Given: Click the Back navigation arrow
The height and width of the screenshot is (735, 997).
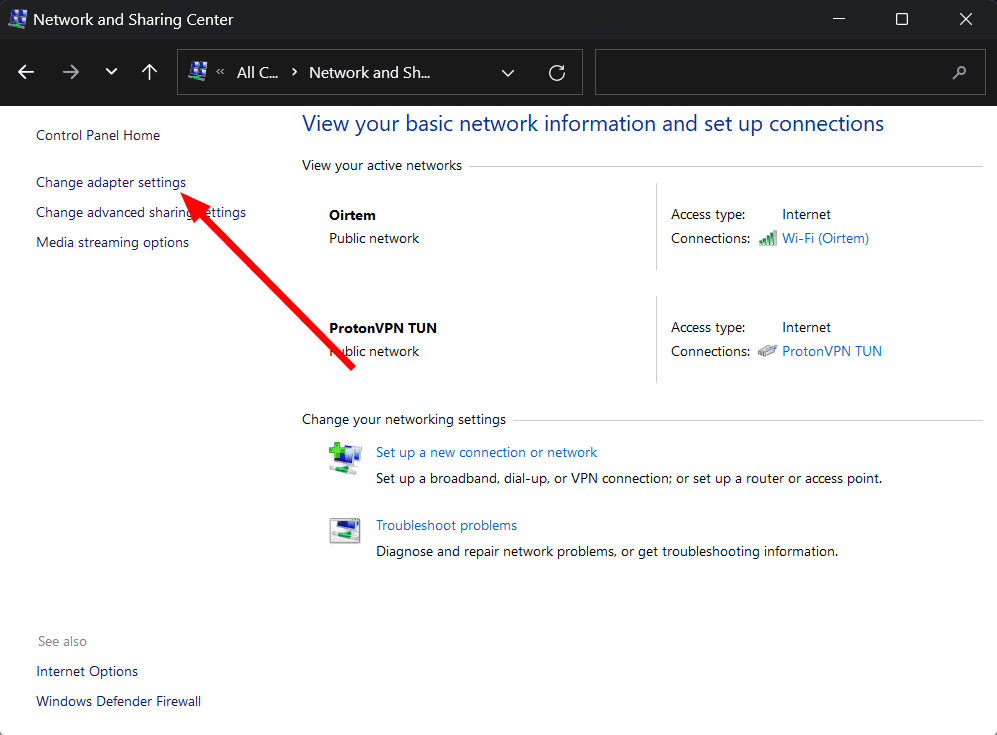Looking at the screenshot, I should coord(26,72).
